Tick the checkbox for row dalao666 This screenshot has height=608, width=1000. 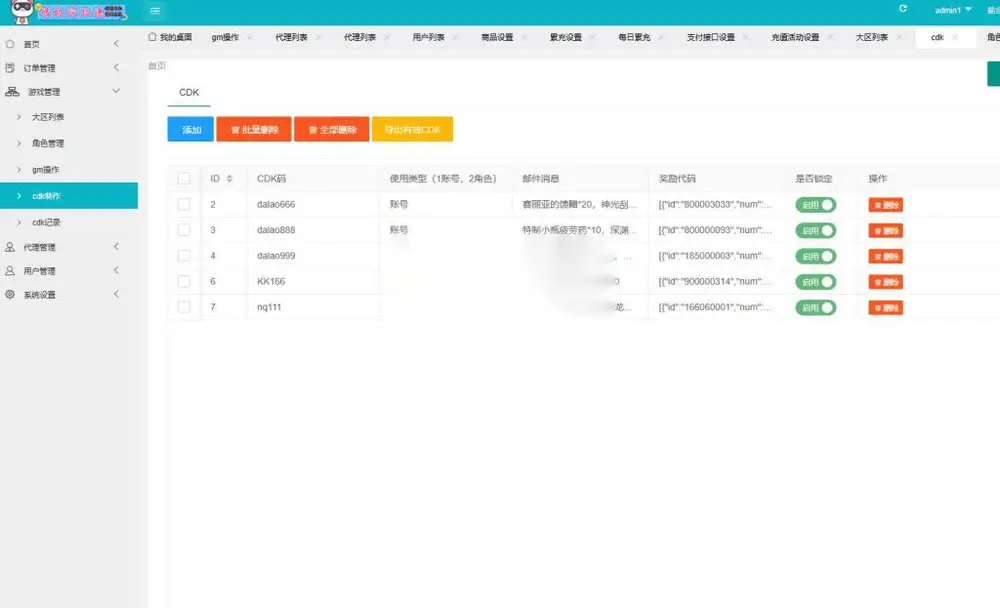[184, 204]
